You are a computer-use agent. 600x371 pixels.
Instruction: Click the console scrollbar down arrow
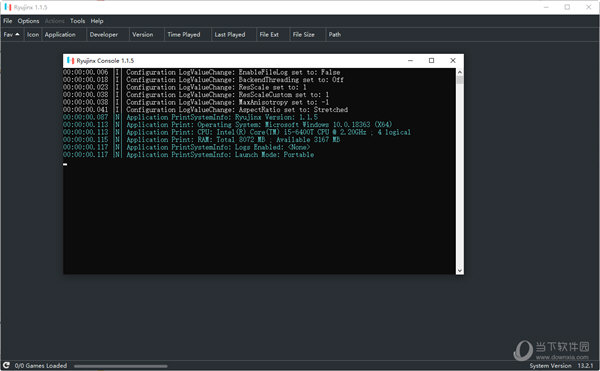coord(460,270)
